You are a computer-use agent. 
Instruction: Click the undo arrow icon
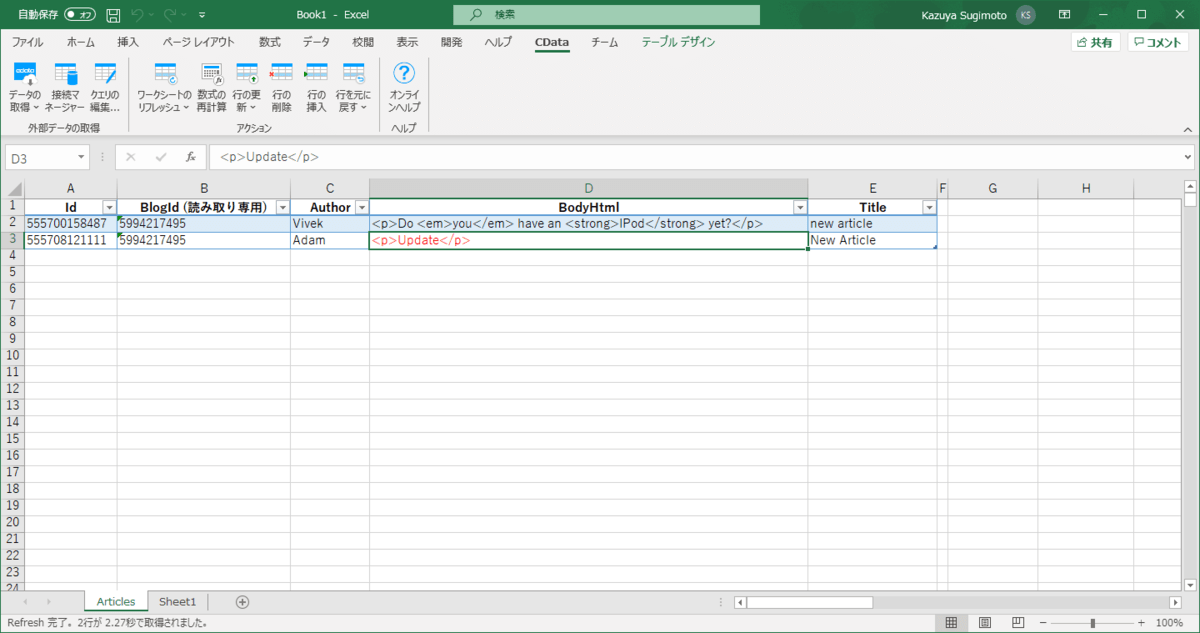coord(138,15)
